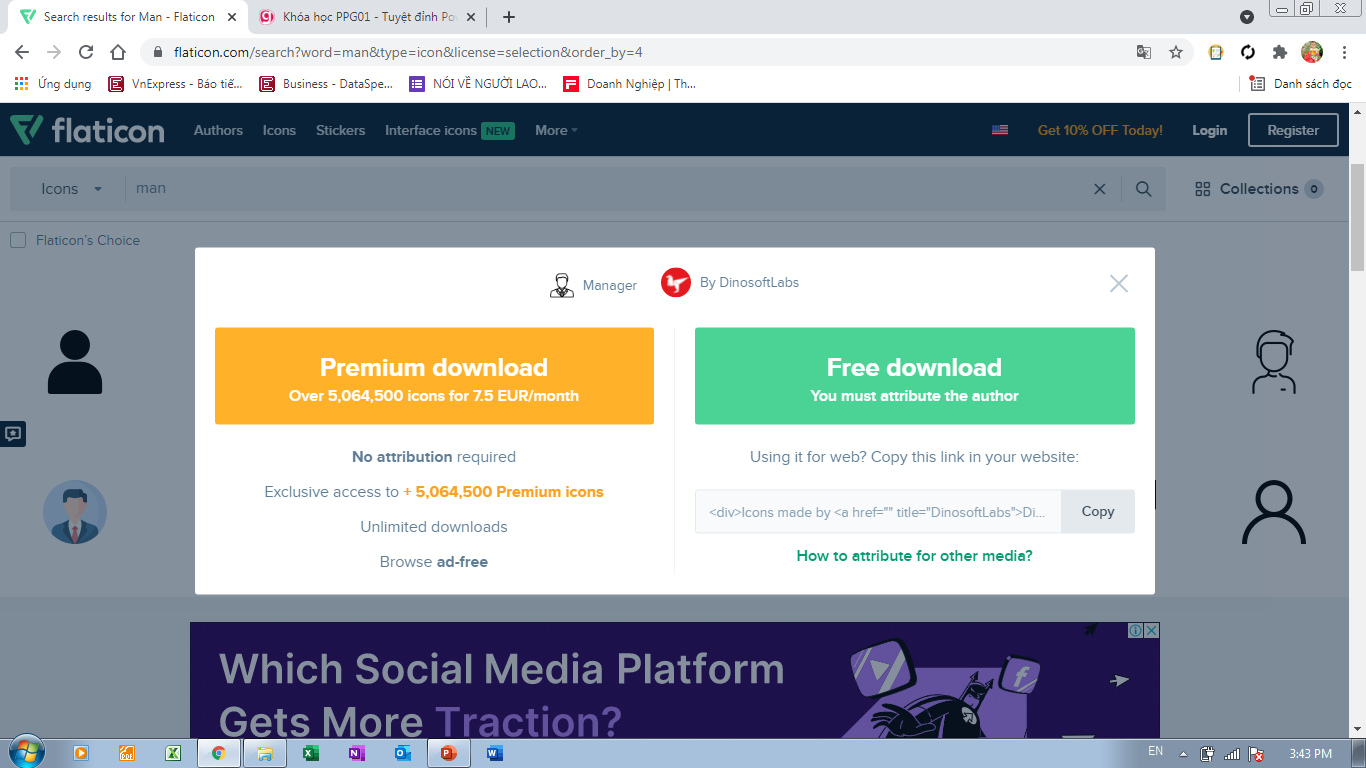
Task: Click the address bar URL
Action: tap(408, 52)
